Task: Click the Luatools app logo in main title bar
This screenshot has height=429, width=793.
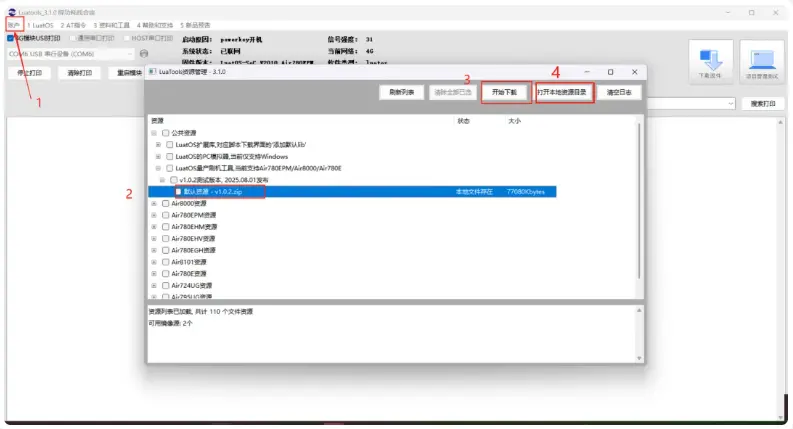Action: [12, 12]
